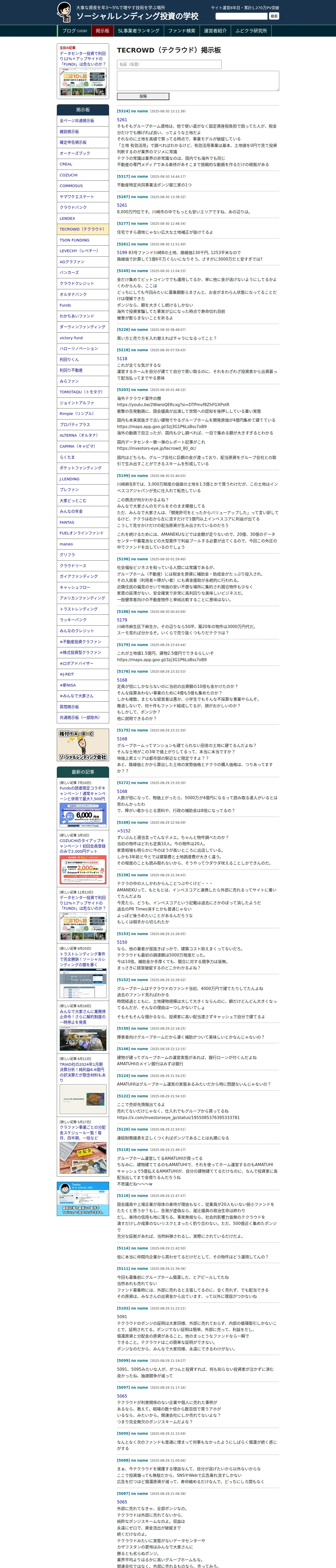The image size is (336, 1568).
Task: Open トラストレンディング事件 article
Action: 82,960
